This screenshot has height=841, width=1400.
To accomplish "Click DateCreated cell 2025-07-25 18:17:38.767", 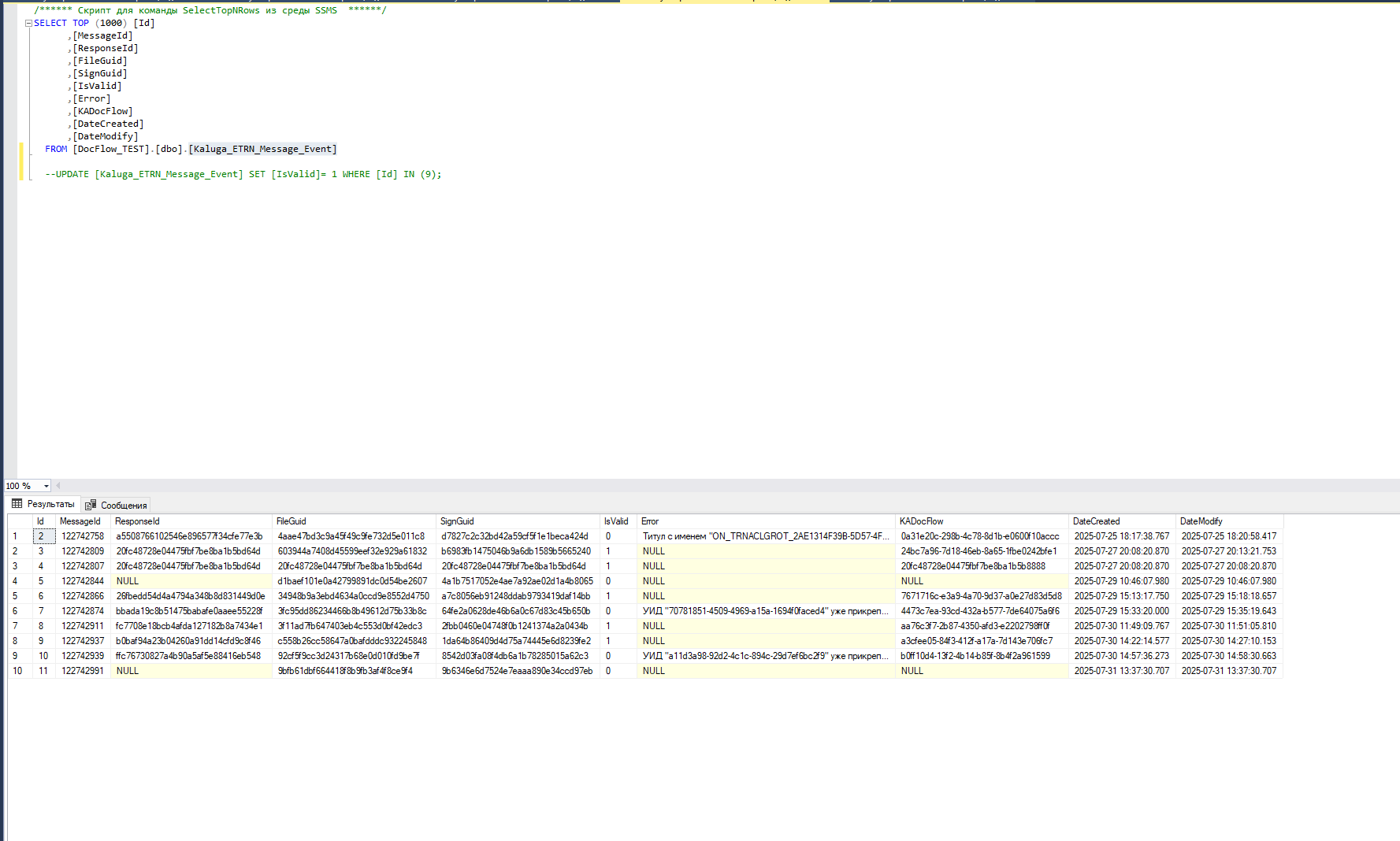I will click(x=1122, y=536).
